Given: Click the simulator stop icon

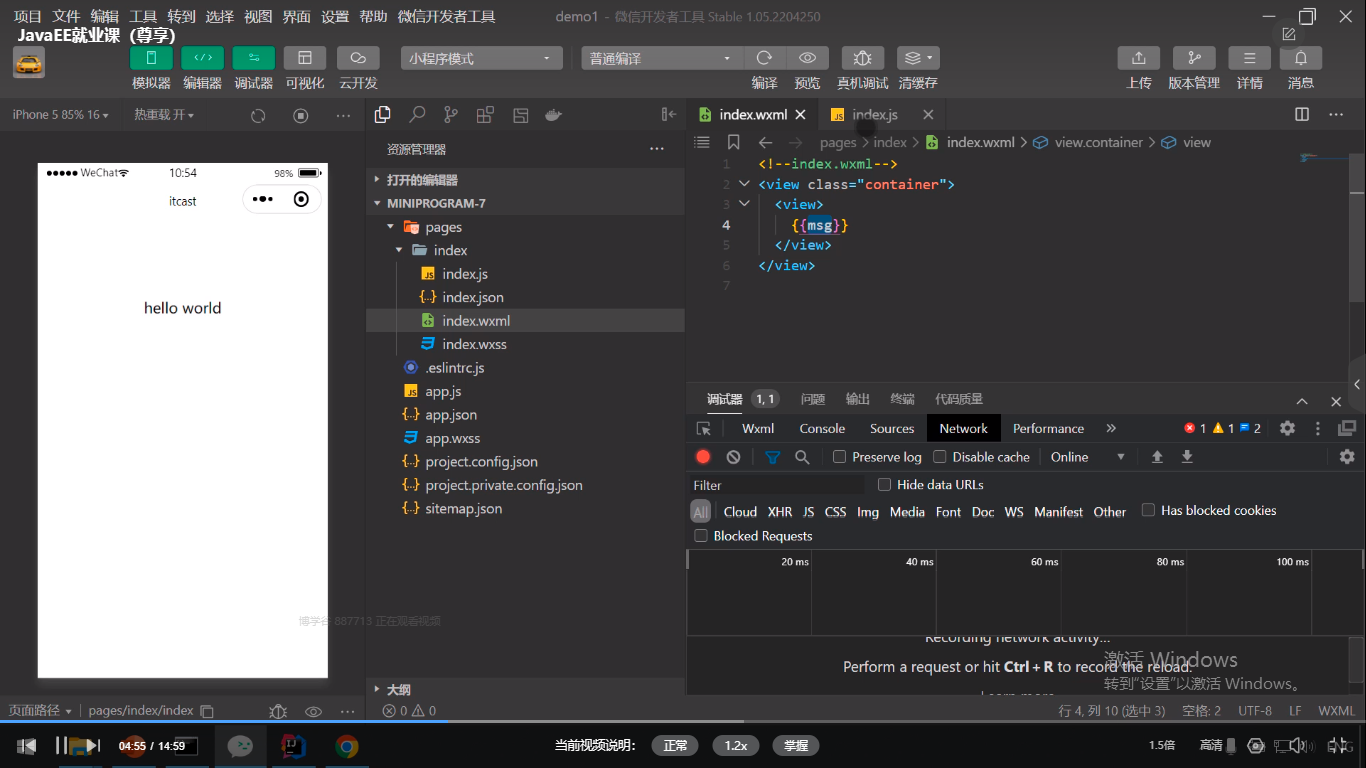Looking at the screenshot, I should pyautogui.click(x=301, y=115).
